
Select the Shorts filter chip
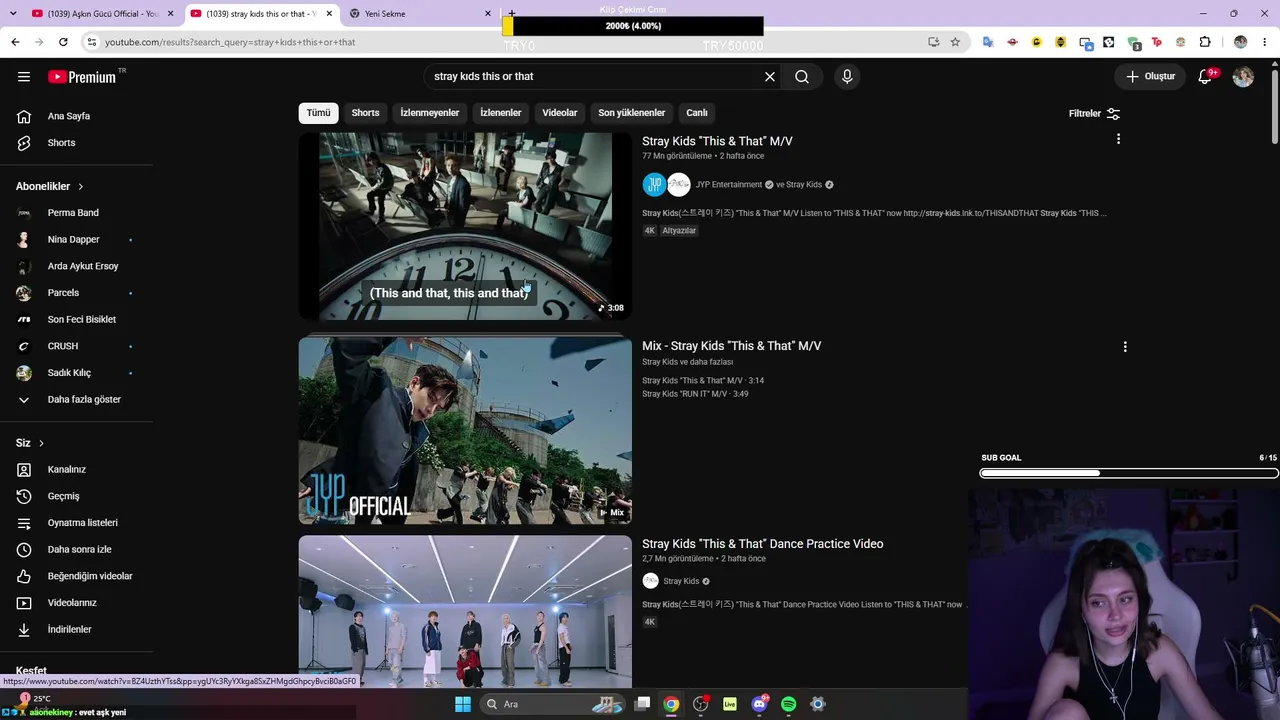[x=365, y=113]
